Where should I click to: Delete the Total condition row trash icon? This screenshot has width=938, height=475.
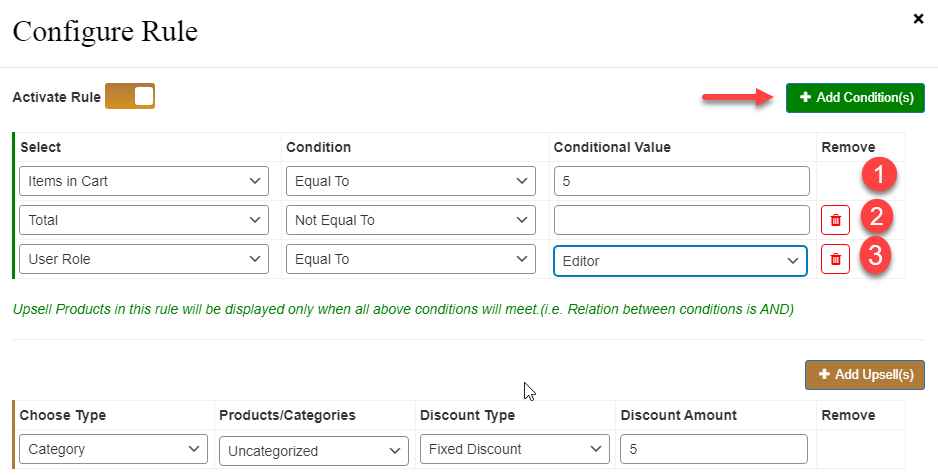point(835,220)
